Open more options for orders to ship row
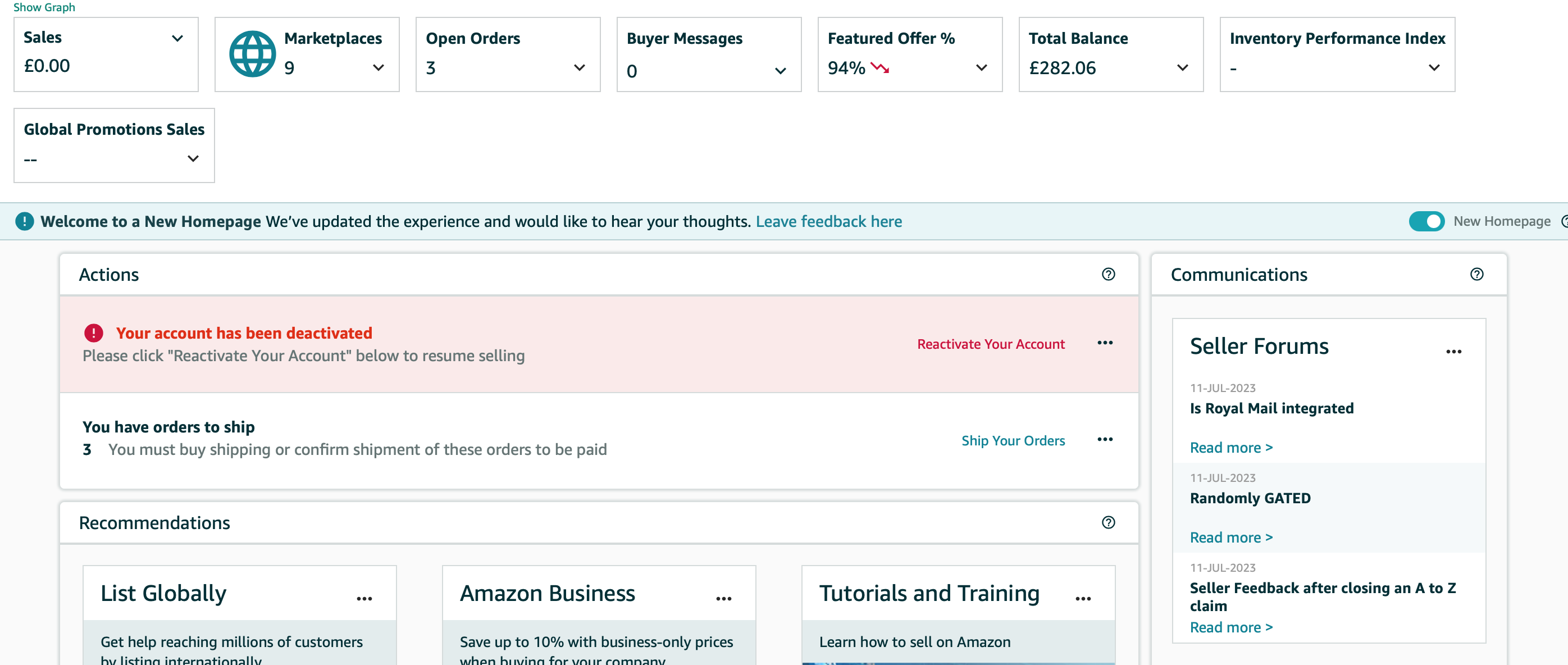 tap(1105, 439)
